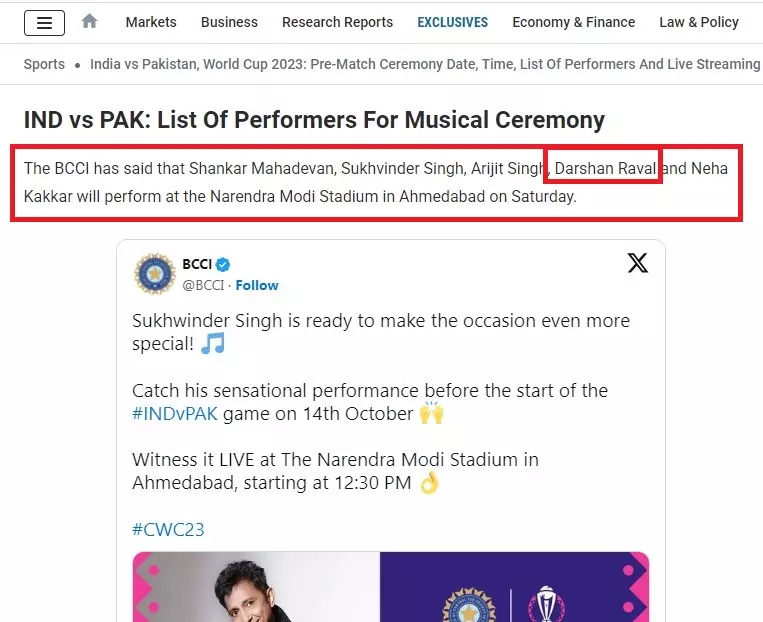Follow the BCCI account

click(x=257, y=285)
